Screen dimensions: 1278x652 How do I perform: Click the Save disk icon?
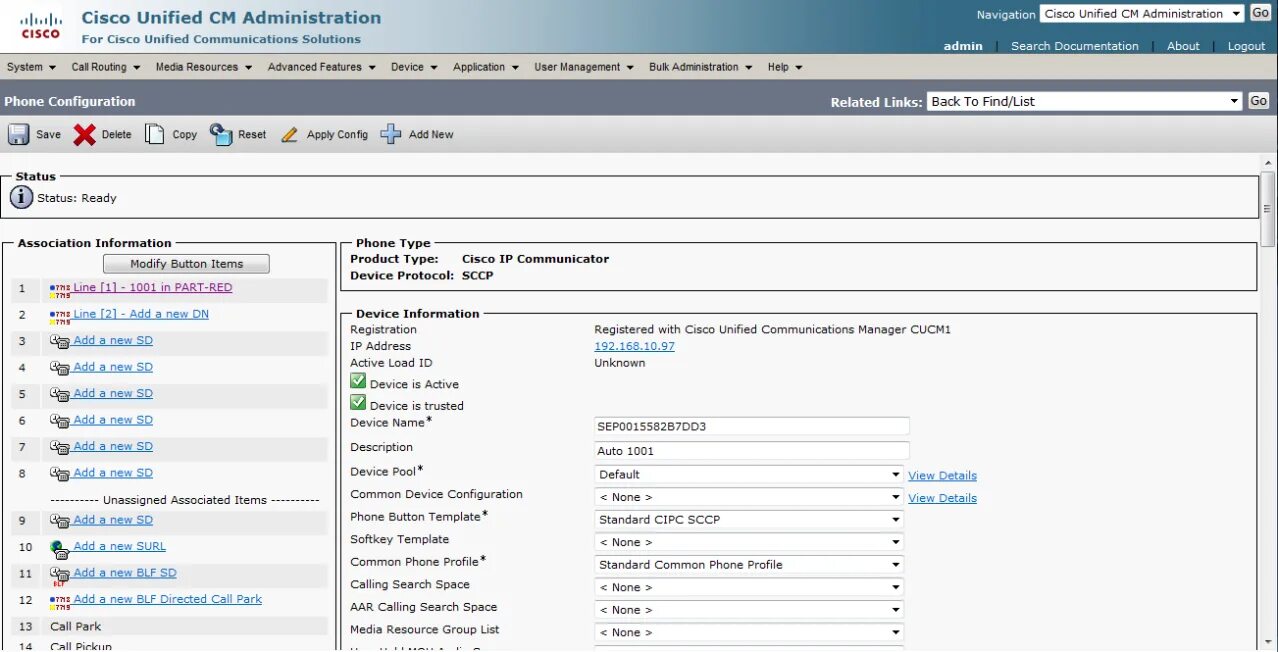[x=19, y=134]
